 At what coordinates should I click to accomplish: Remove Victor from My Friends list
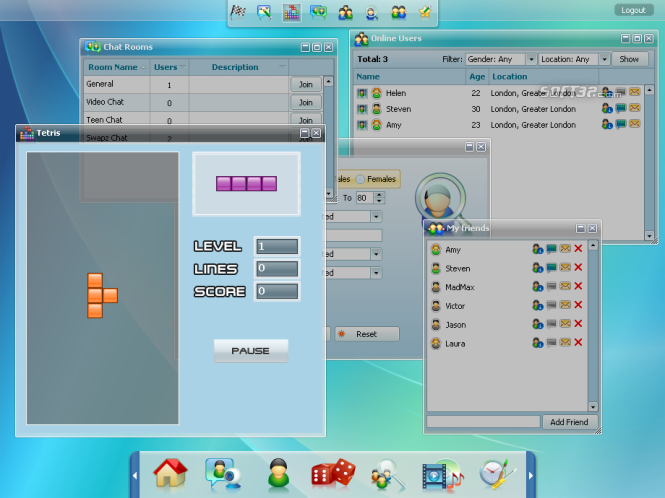pos(578,305)
